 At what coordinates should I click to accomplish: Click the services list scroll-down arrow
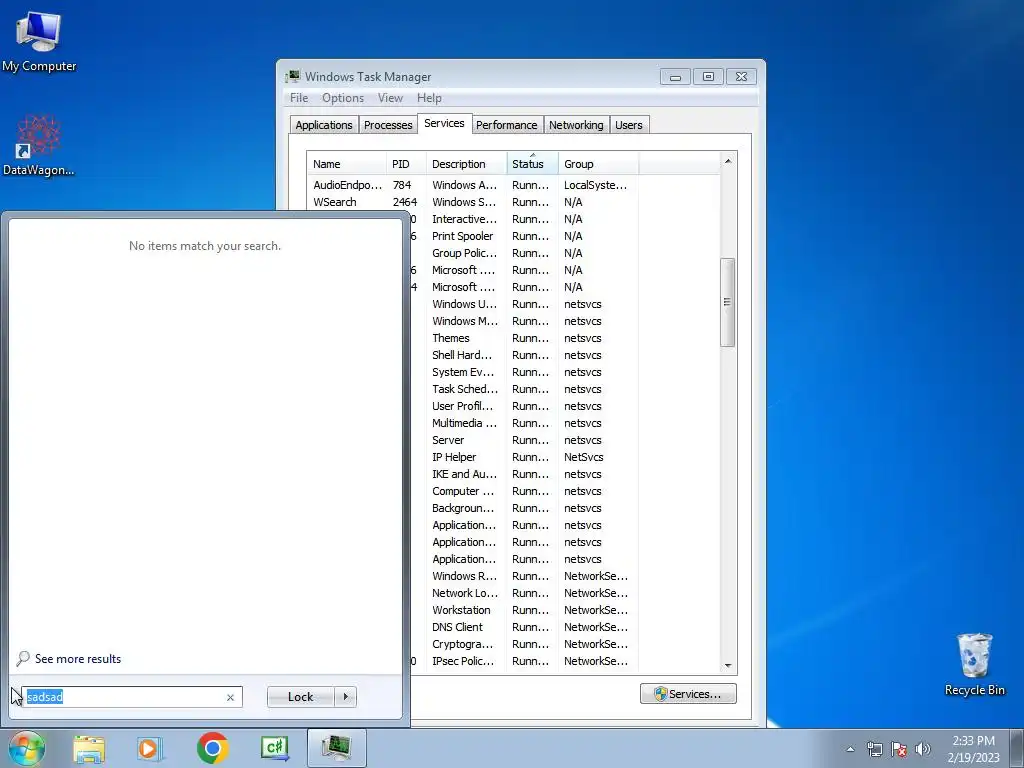point(728,666)
